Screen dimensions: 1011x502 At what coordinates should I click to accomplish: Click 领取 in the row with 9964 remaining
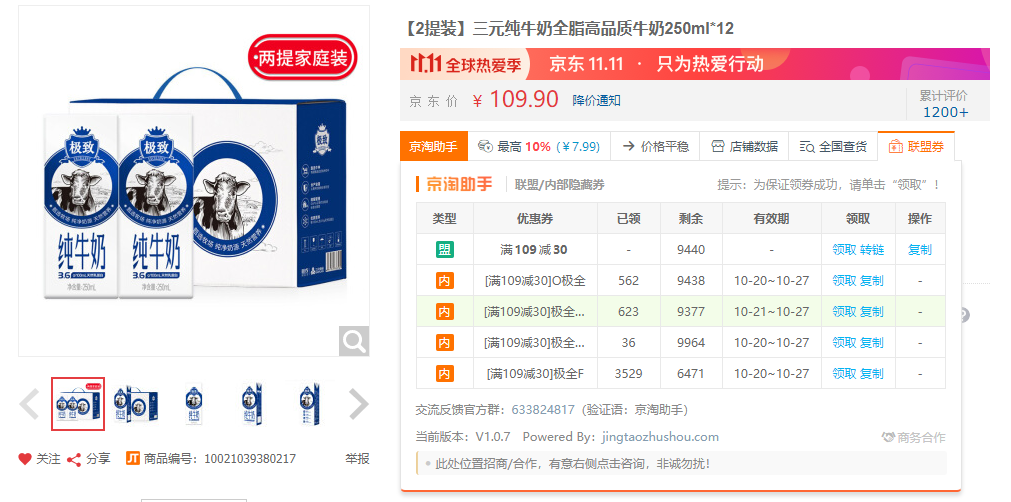click(x=844, y=342)
